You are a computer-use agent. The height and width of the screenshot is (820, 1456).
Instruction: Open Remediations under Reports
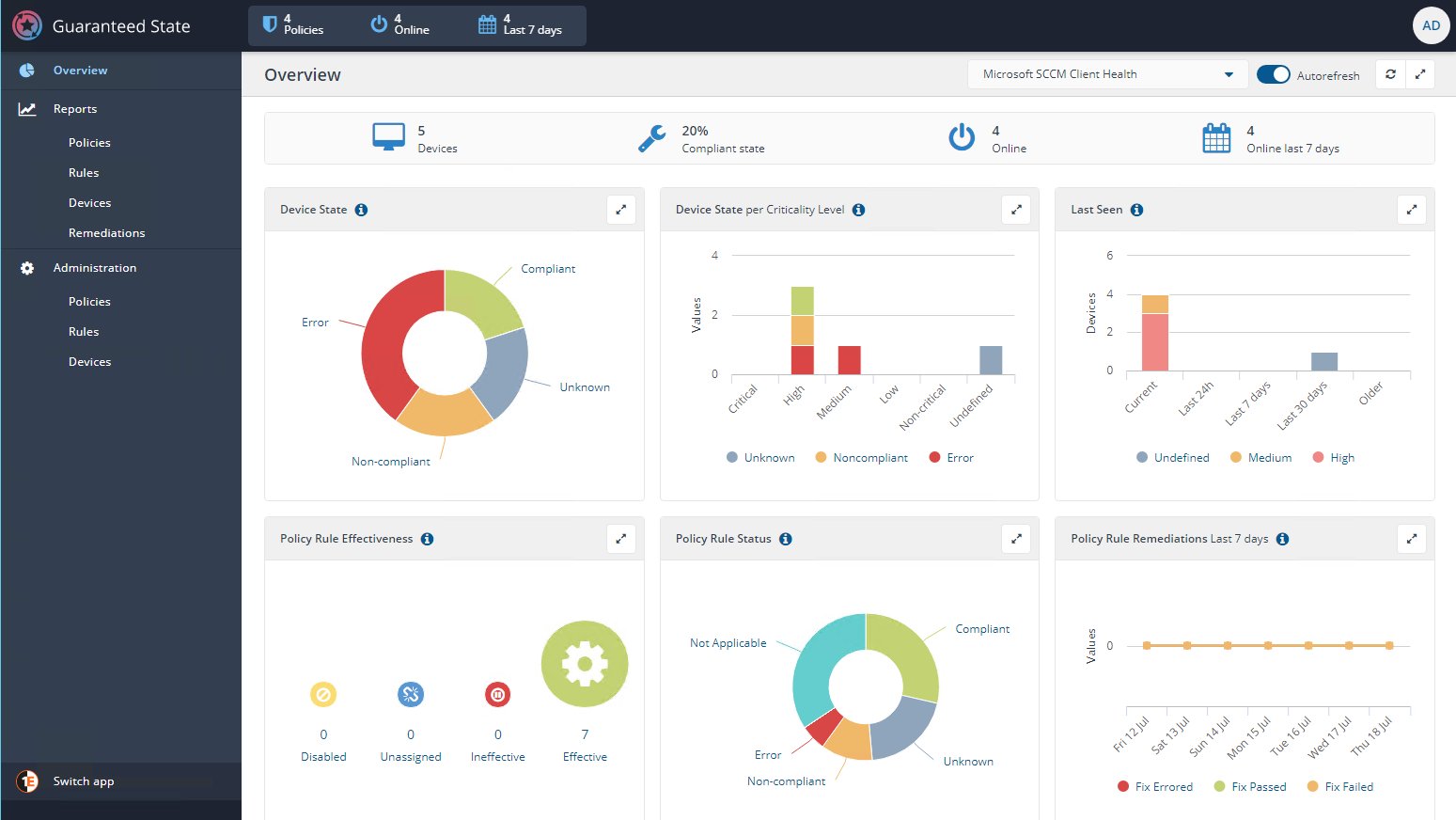(x=106, y=233)
